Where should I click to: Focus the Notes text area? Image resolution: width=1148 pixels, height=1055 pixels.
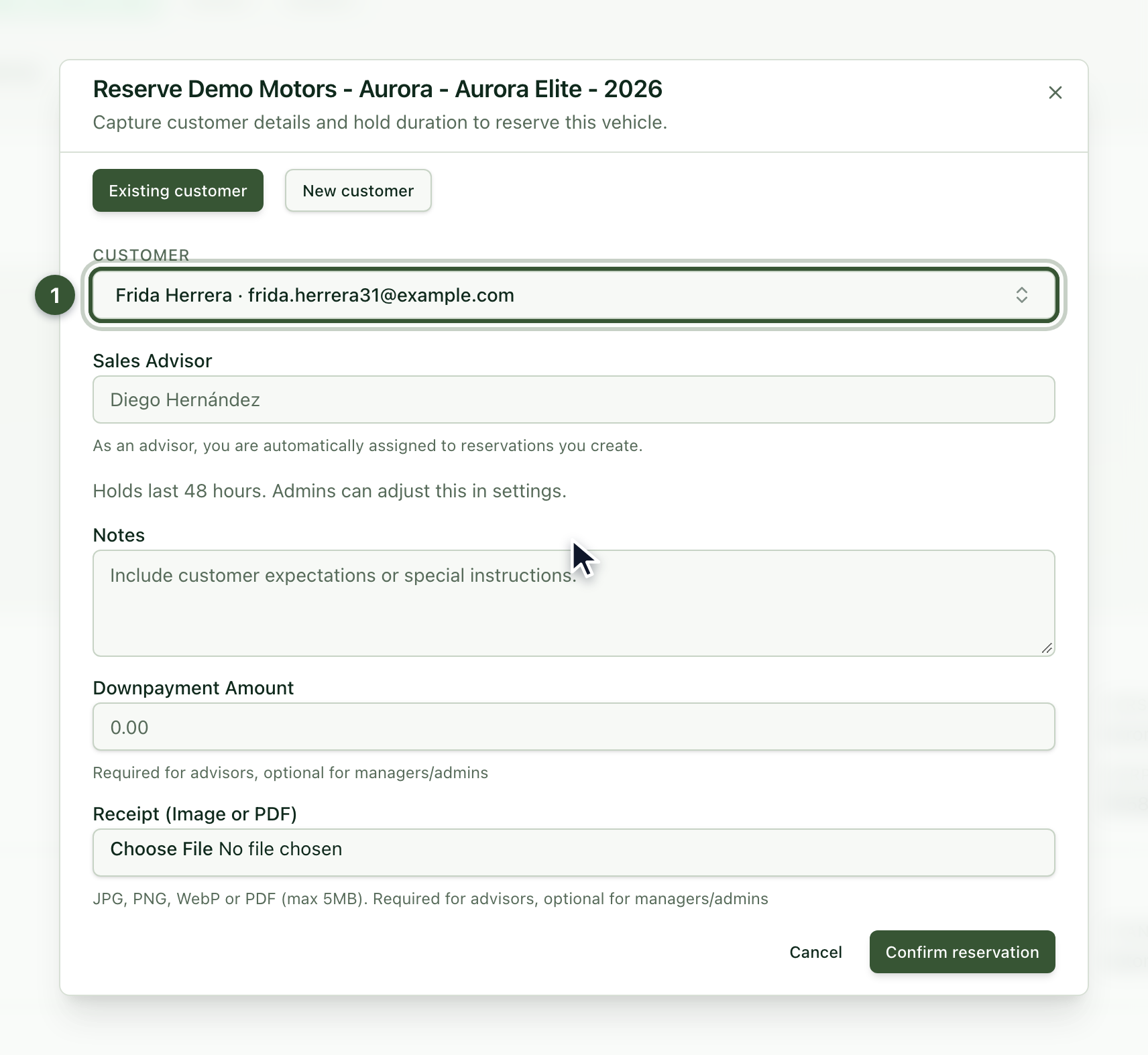click(x=574, y=603)
